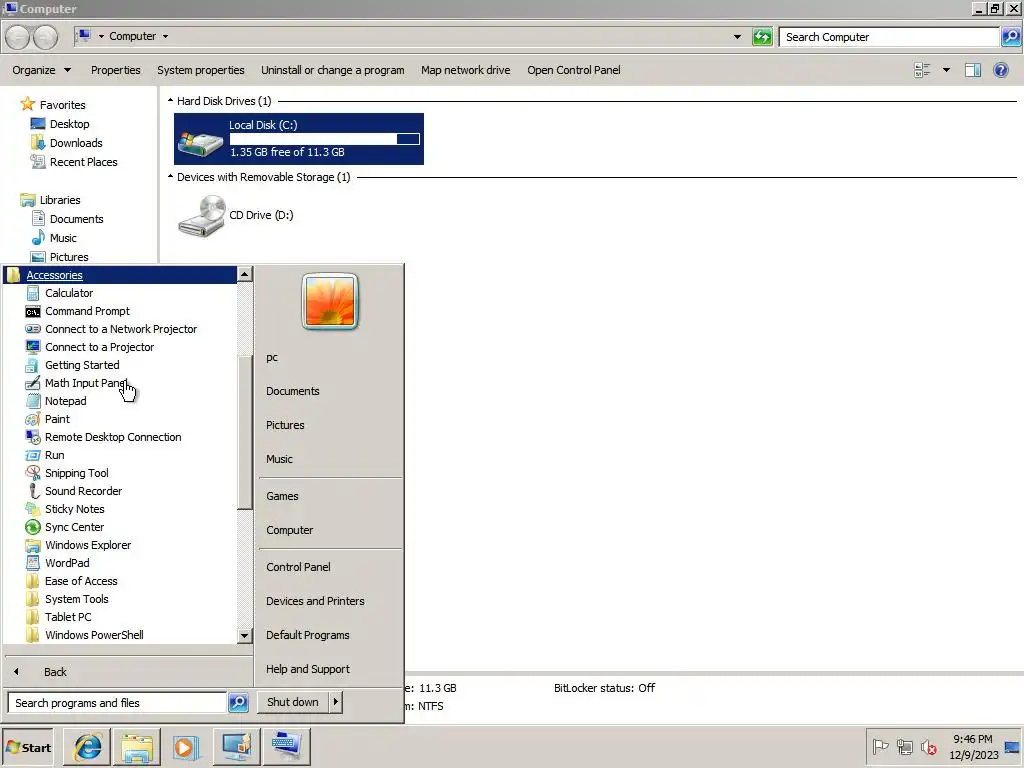Toggle the preview pane button
Image resolution: width=1024 pixels, height=768 pixels.
tap(972, 70)
